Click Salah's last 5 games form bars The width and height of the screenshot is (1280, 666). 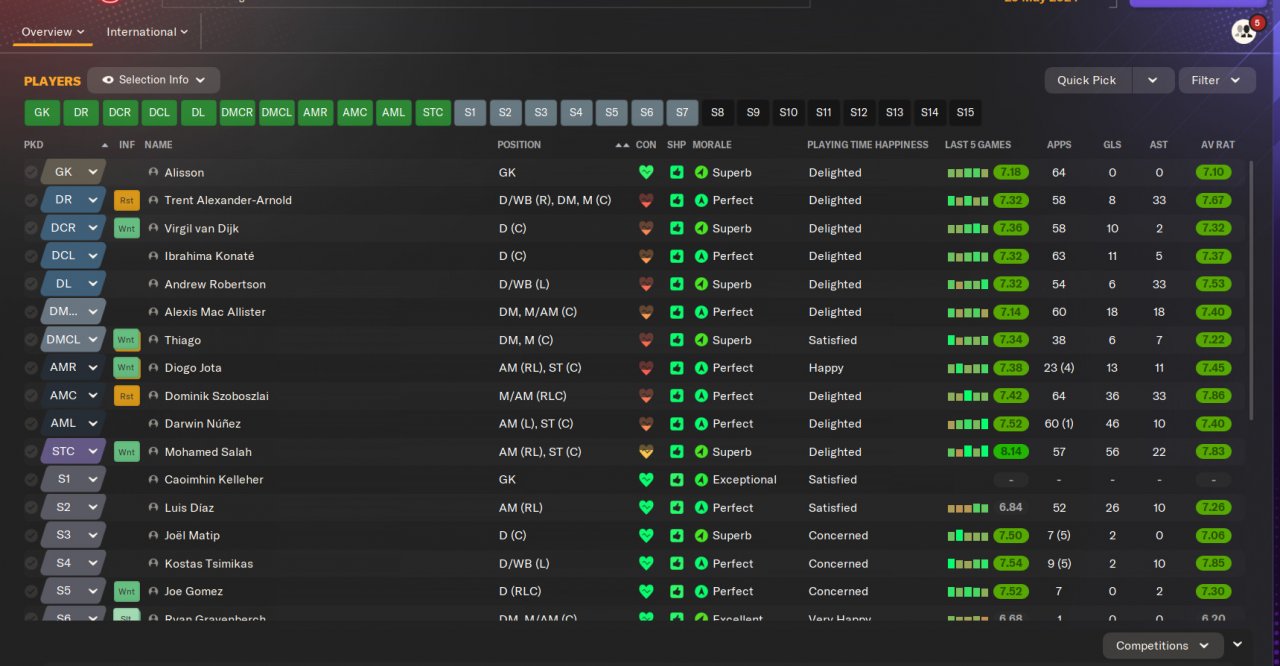point(968,452)
